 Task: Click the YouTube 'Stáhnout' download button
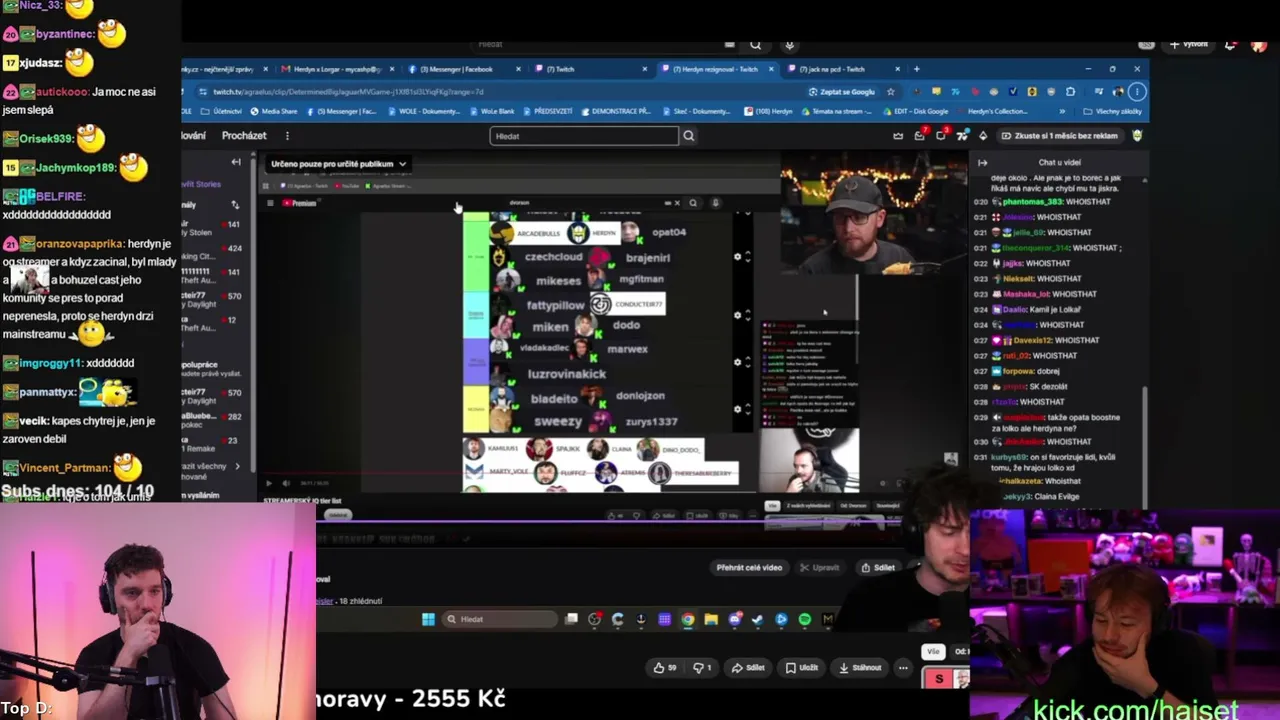coord(860,668)
